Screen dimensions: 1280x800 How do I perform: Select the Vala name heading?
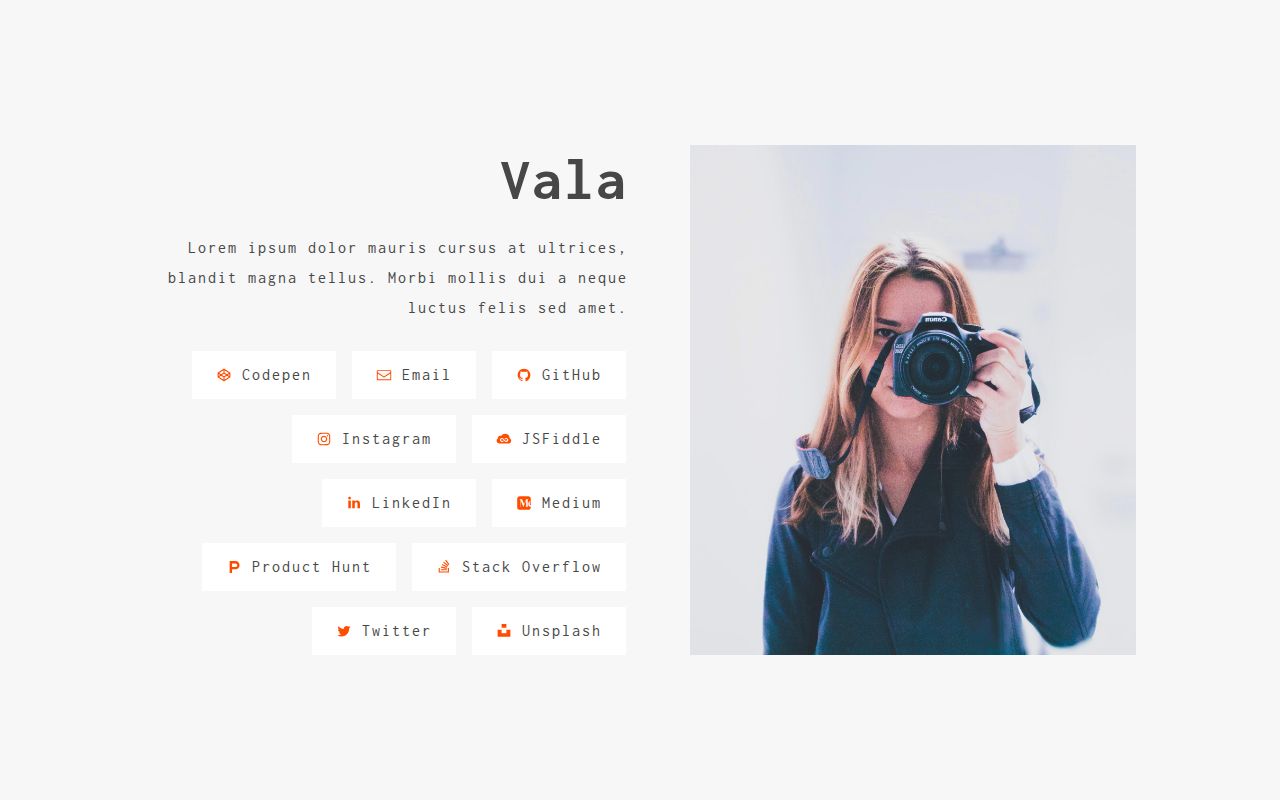click(x=564, y=181)
